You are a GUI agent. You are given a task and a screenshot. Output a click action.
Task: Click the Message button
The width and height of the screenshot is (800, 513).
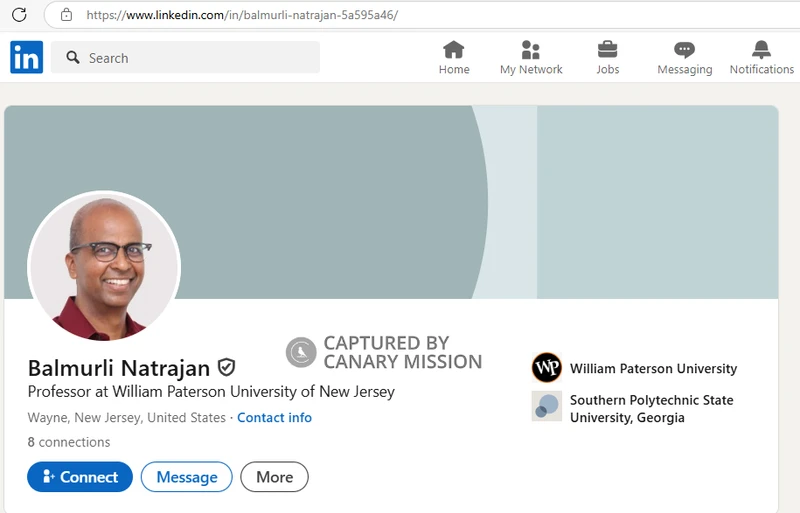[187, 477]
